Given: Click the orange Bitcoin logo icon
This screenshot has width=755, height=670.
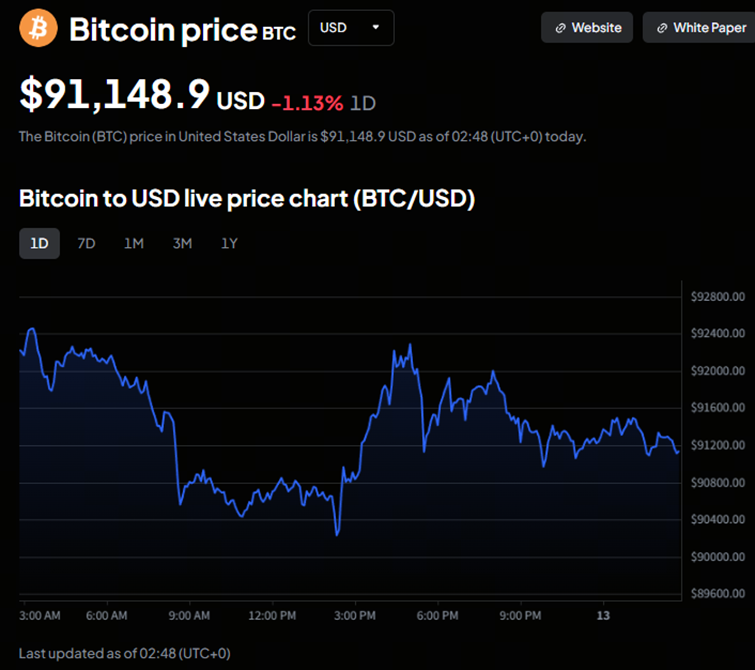Looking at the screenshot, I should 39,28.
